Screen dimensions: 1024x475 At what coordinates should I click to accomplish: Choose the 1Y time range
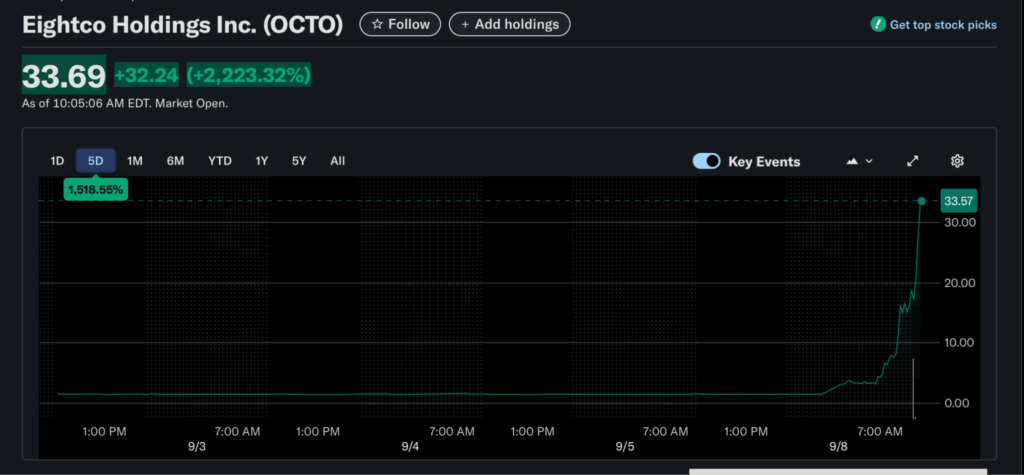point(262,161)
